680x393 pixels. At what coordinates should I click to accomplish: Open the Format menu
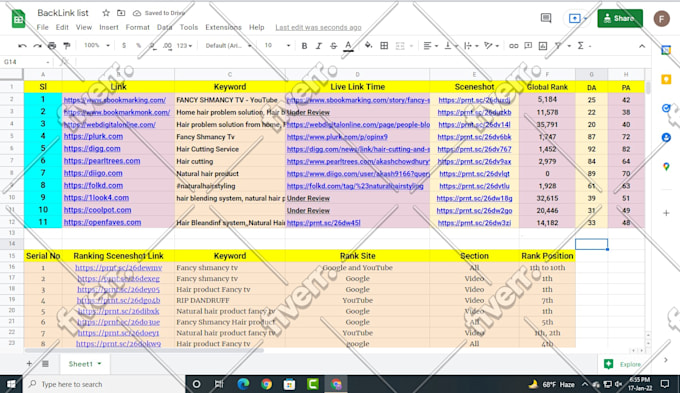[137, 27]
